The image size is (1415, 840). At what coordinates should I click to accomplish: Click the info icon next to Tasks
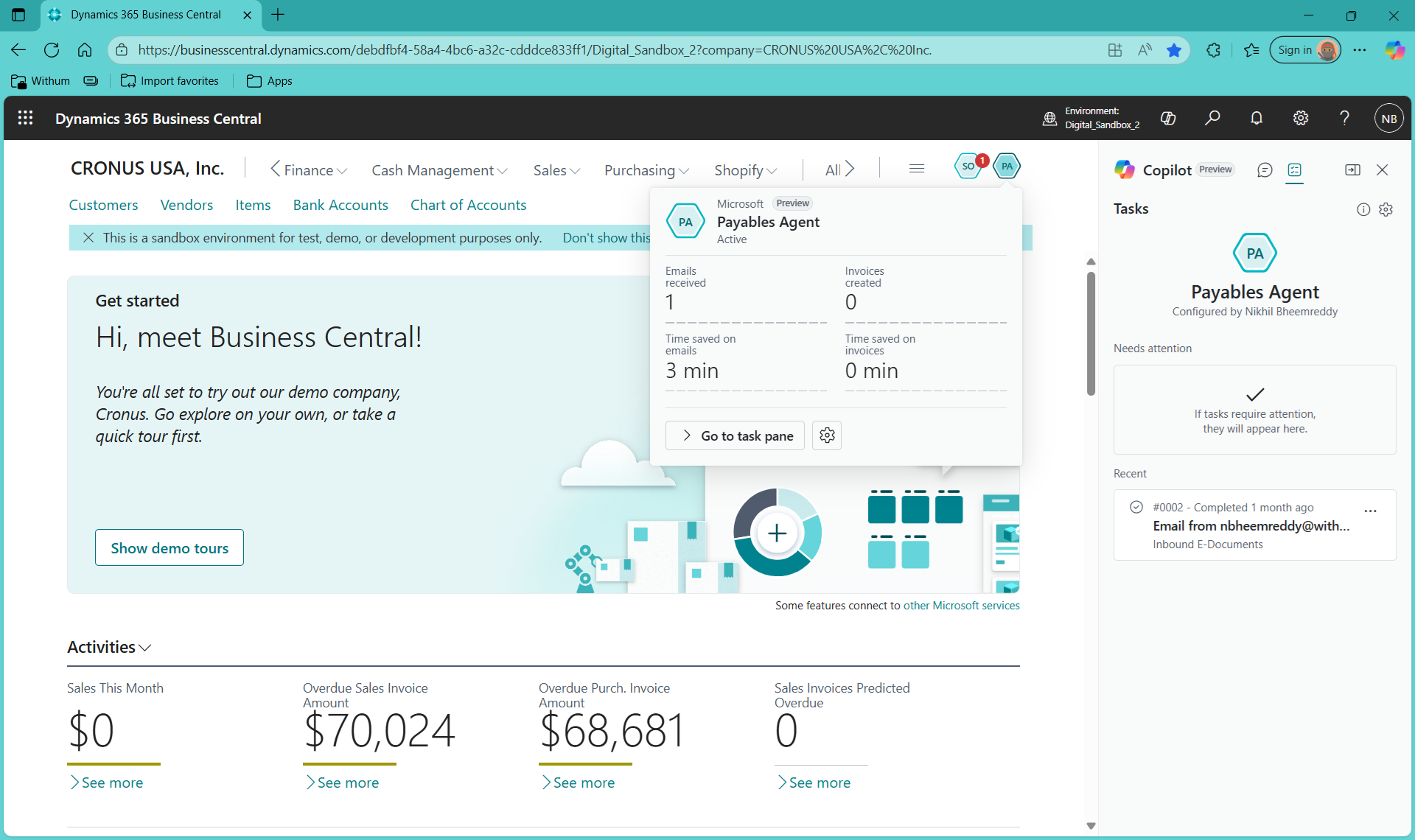click(x=1363, y=209)
